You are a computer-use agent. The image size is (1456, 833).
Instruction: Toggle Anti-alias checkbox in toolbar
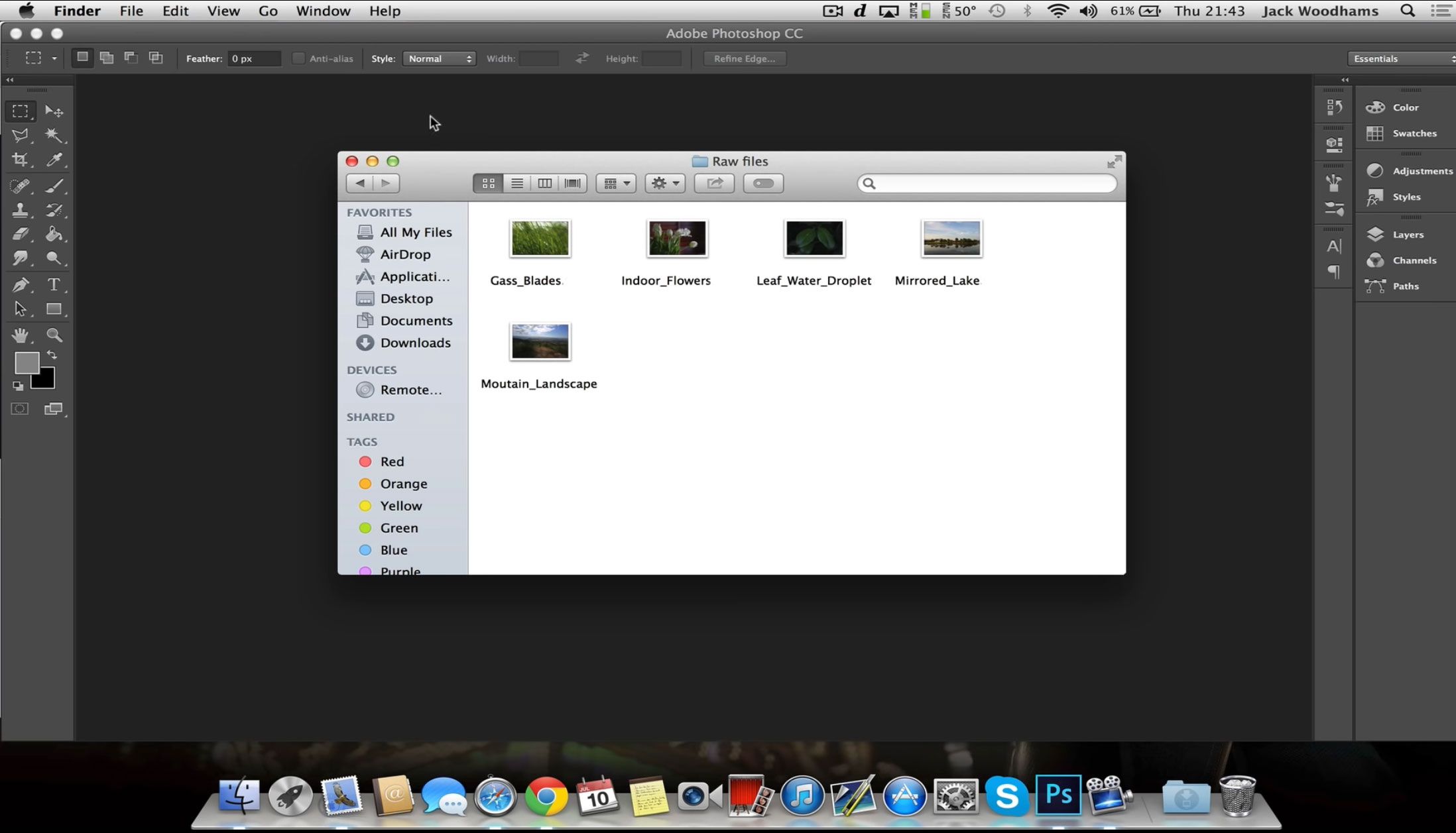[x=298, y=58]
